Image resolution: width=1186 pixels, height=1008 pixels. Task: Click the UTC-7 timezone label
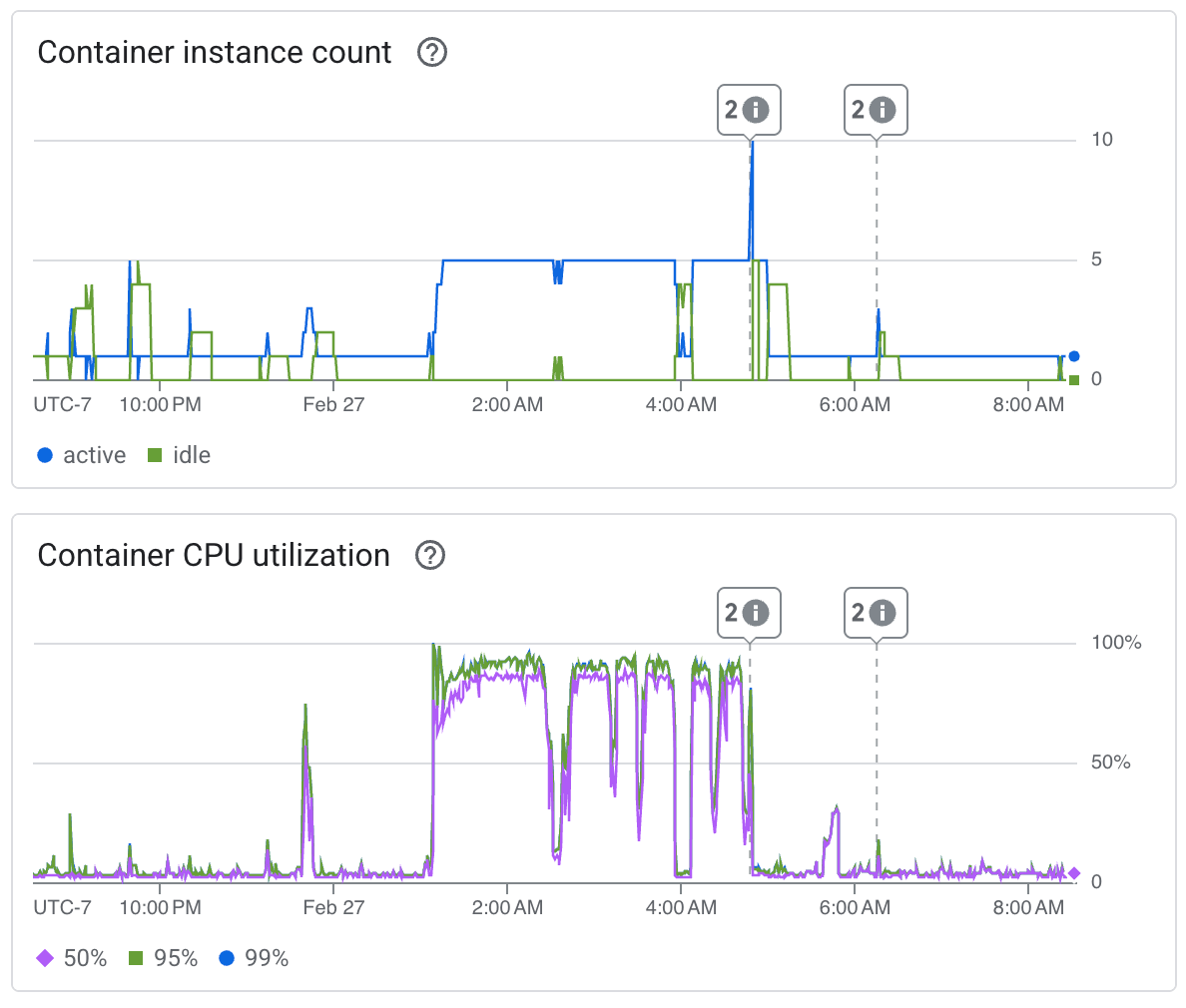(x=63, y=404)
